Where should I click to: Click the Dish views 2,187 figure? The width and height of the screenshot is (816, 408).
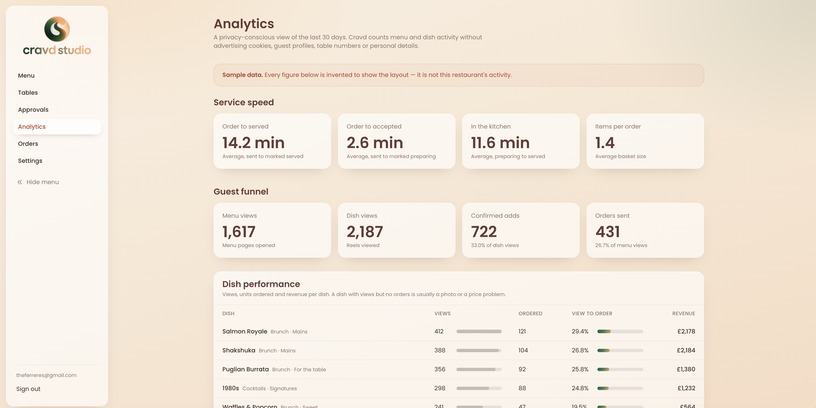point(365,232)
